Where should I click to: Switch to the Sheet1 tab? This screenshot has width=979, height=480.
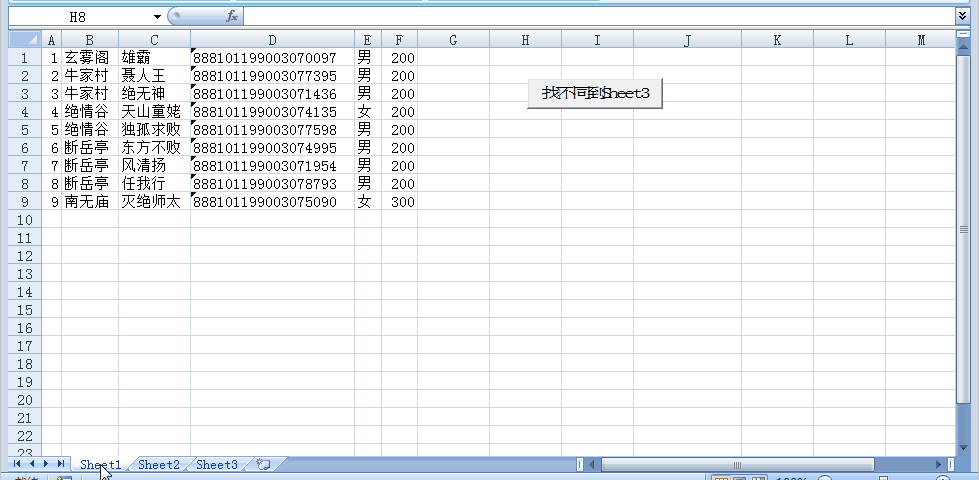coord(100,464)
